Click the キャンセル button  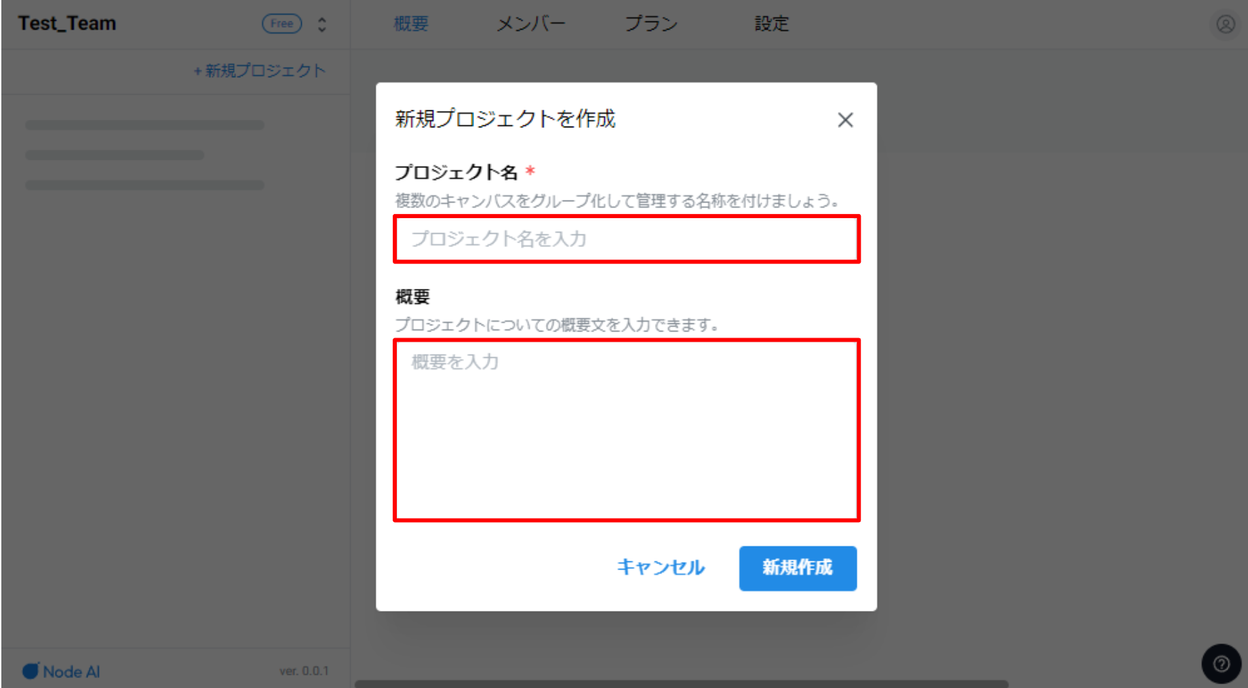coord(661,568)
